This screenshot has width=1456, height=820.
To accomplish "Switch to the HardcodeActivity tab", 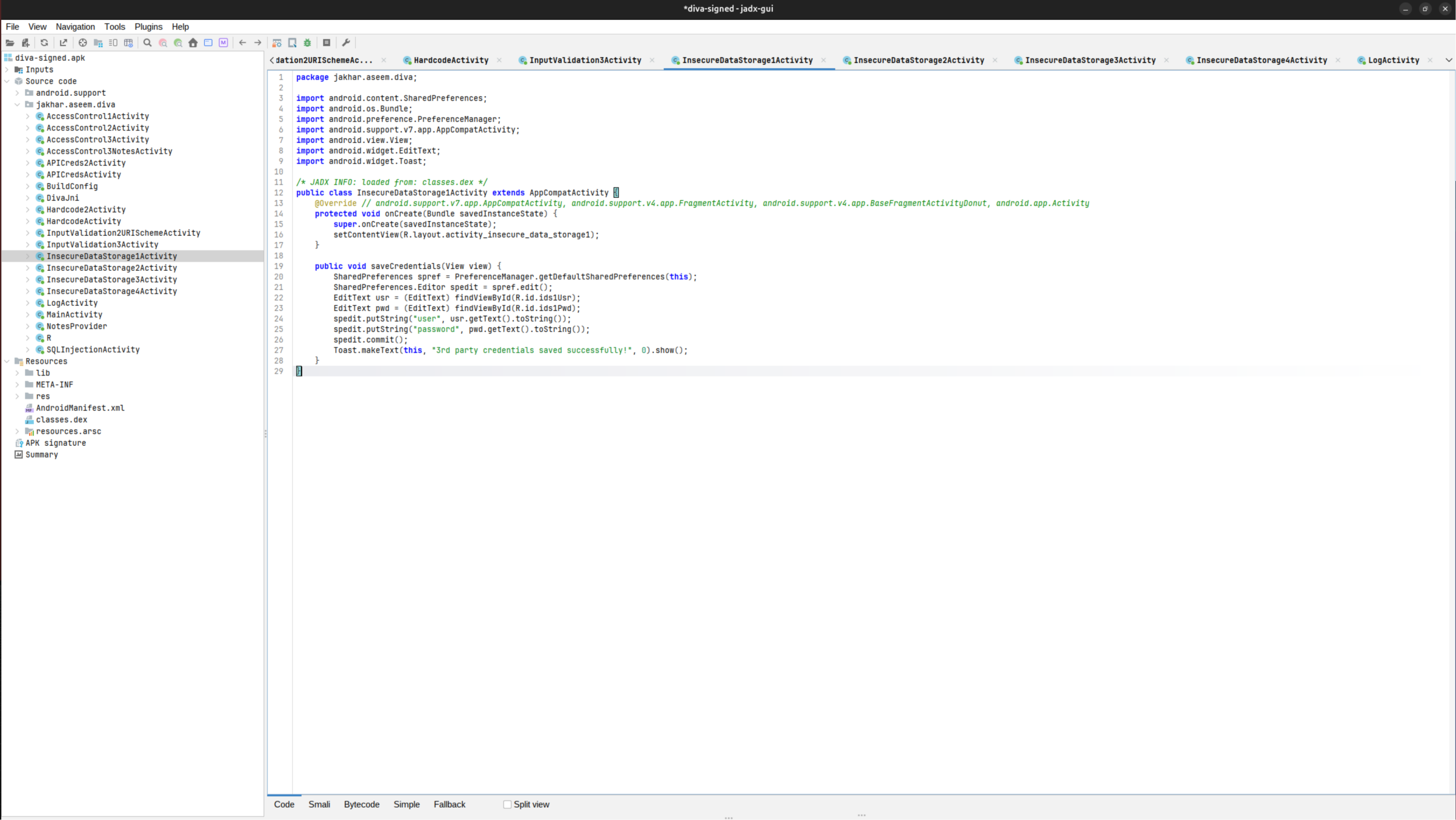I will pos(450,60).
